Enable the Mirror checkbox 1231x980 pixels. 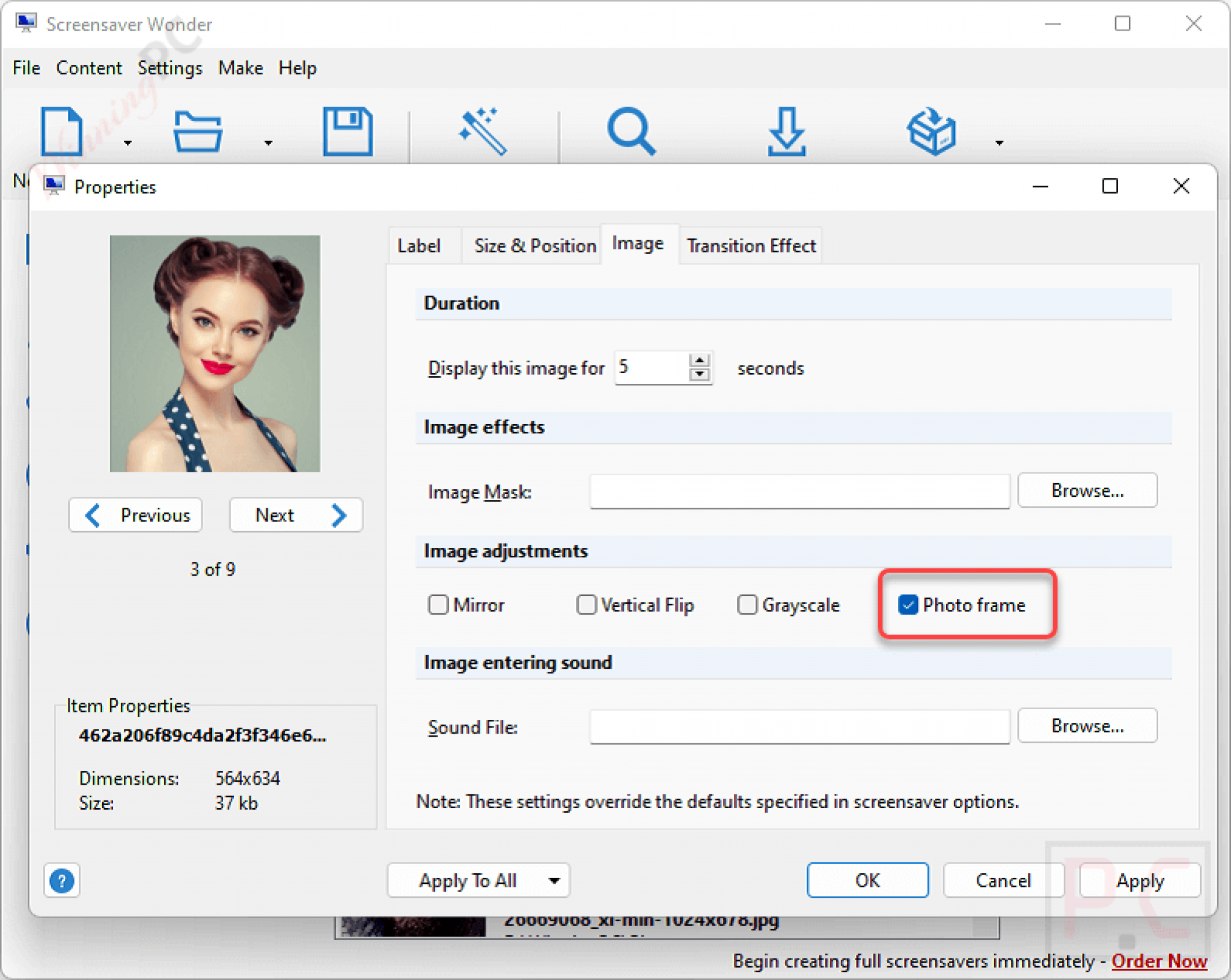(x=438, y=604)
